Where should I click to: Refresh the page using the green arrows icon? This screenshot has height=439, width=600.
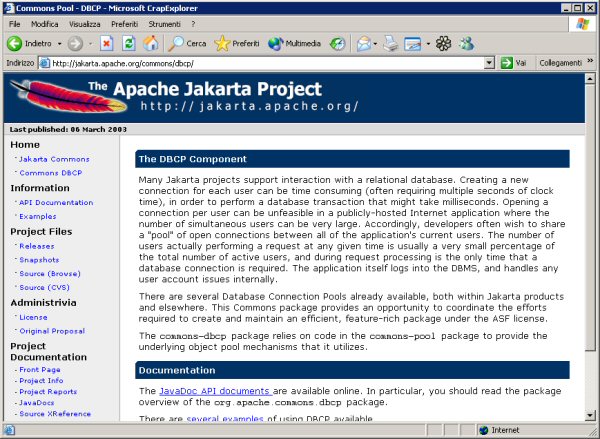point(129,43)
